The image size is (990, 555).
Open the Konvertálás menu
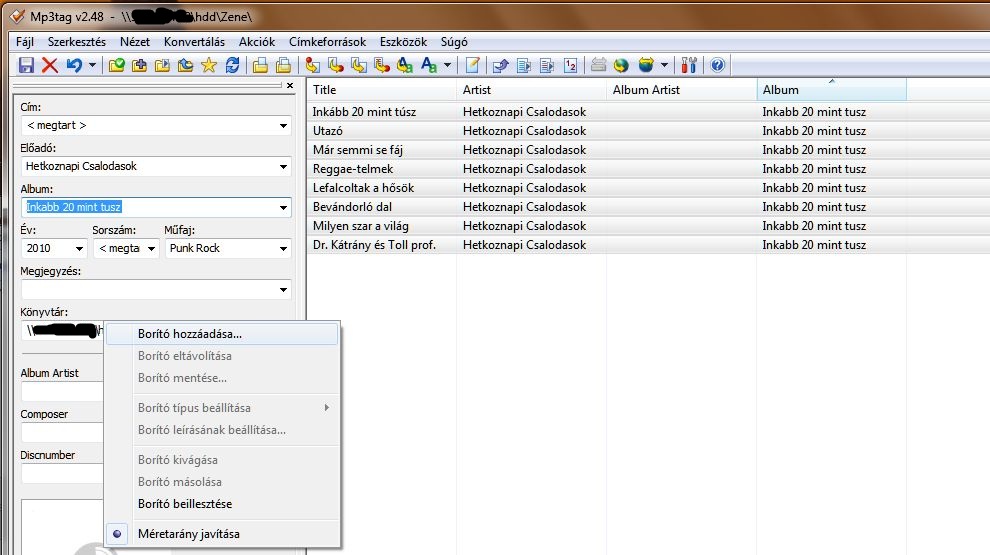(194, 42)
